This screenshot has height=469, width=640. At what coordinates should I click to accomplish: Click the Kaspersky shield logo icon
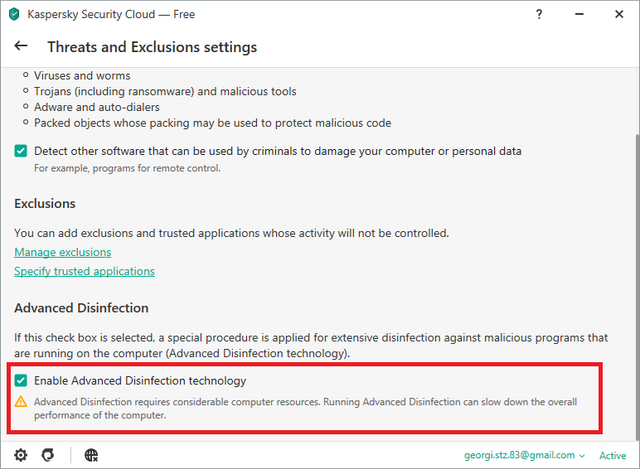coord(14,14)
